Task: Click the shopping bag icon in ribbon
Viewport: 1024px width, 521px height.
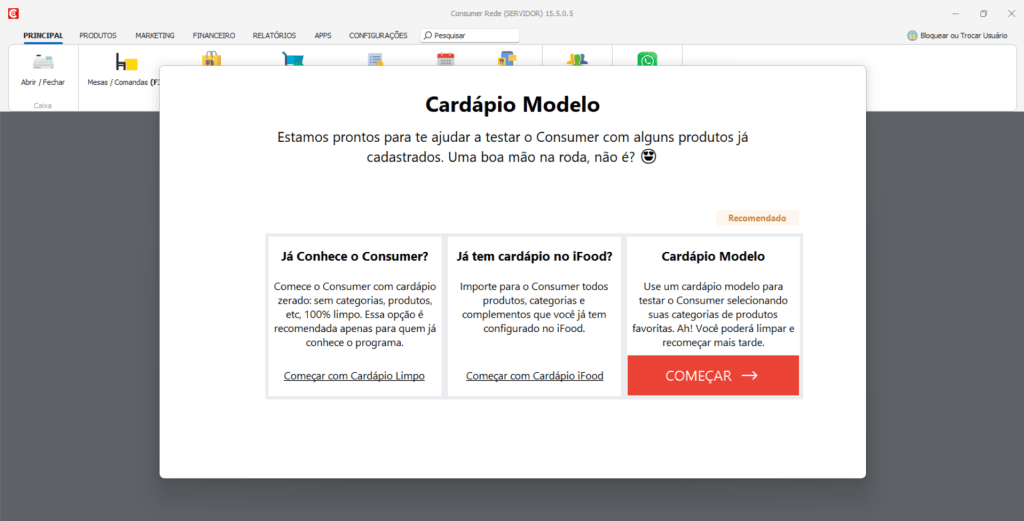Action: (212, 59)
